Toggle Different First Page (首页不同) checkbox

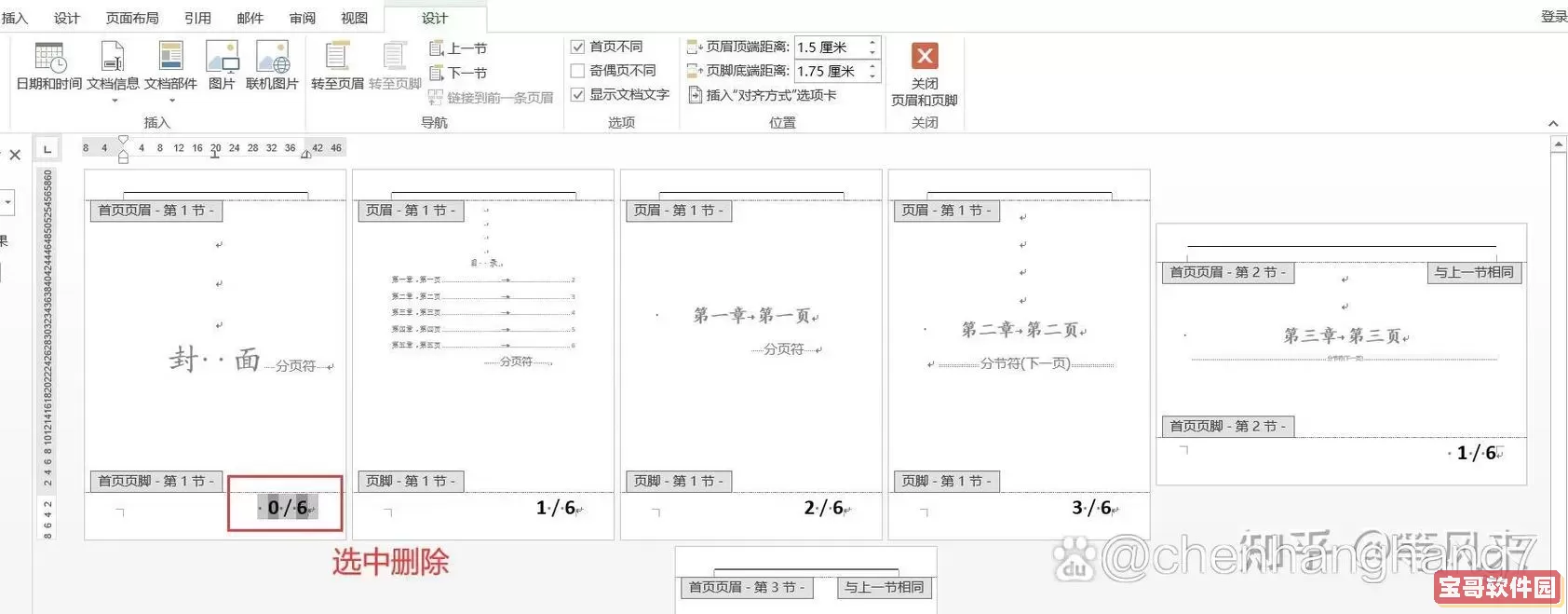(x=577, y=47)
